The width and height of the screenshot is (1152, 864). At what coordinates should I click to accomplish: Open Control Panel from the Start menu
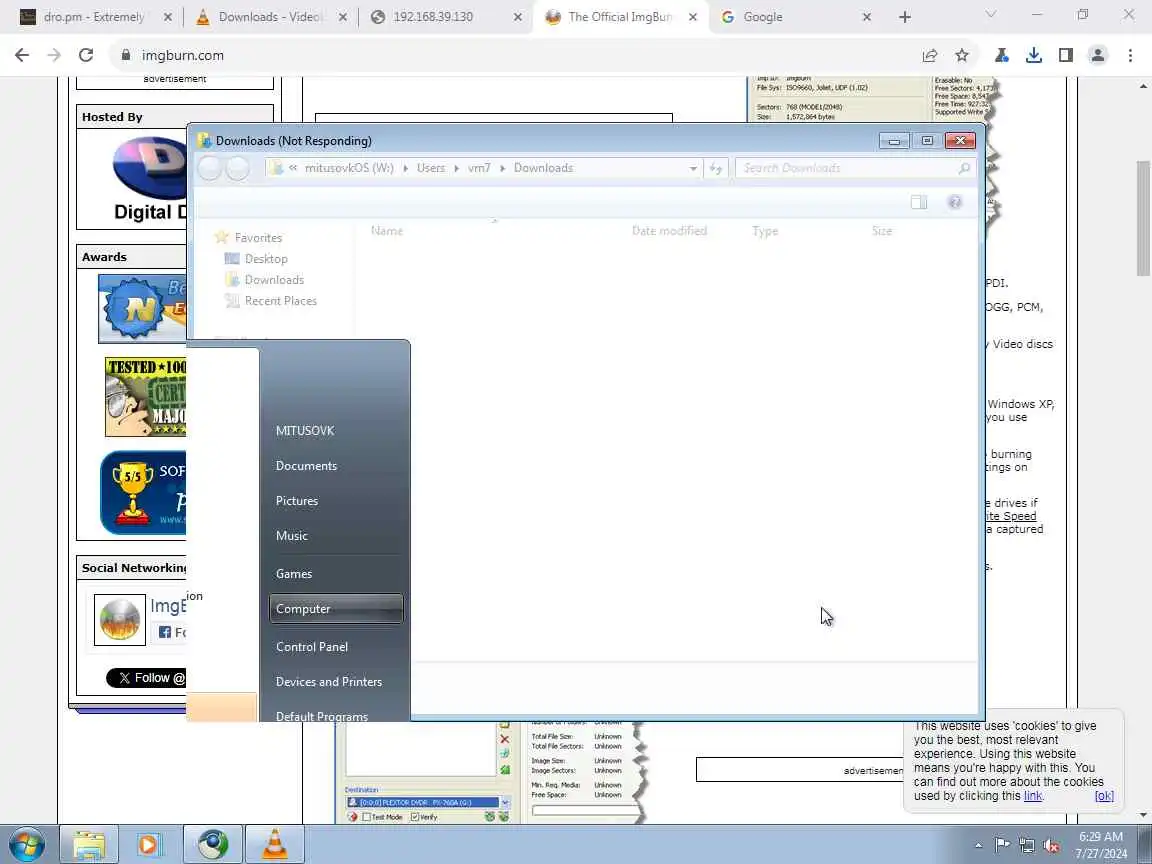[312, 647]
